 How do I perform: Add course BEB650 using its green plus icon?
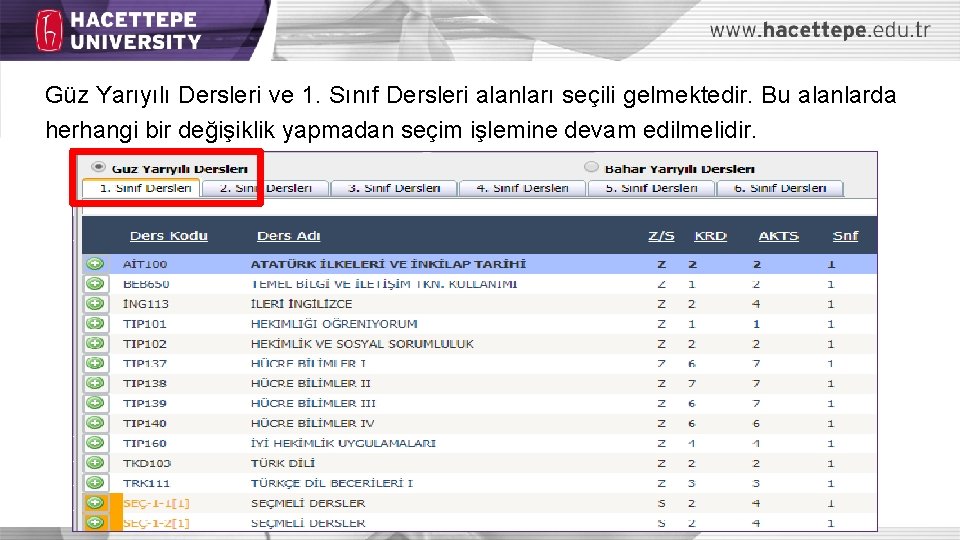[x=95, y=283]
